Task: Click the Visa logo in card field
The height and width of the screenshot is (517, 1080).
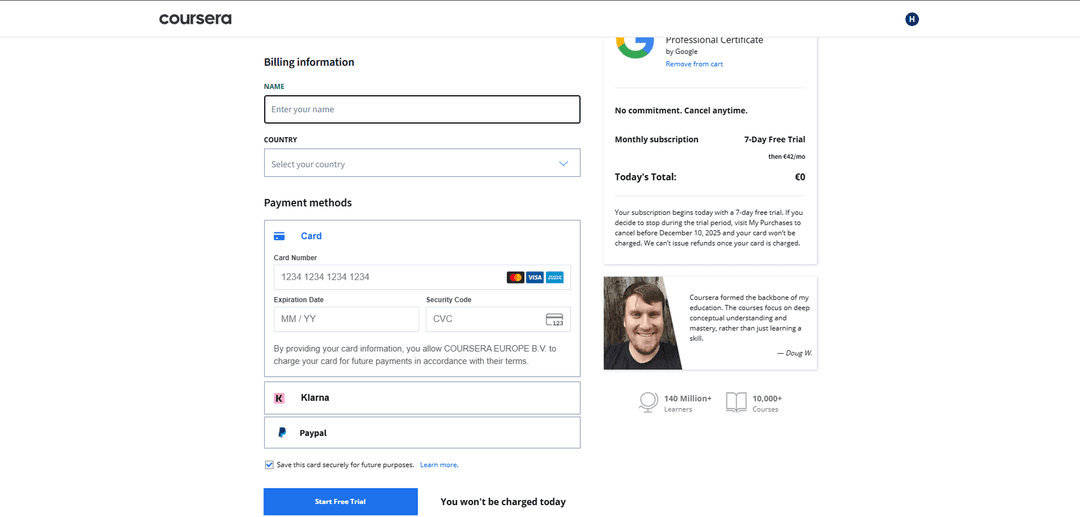Action: (534, 277)
